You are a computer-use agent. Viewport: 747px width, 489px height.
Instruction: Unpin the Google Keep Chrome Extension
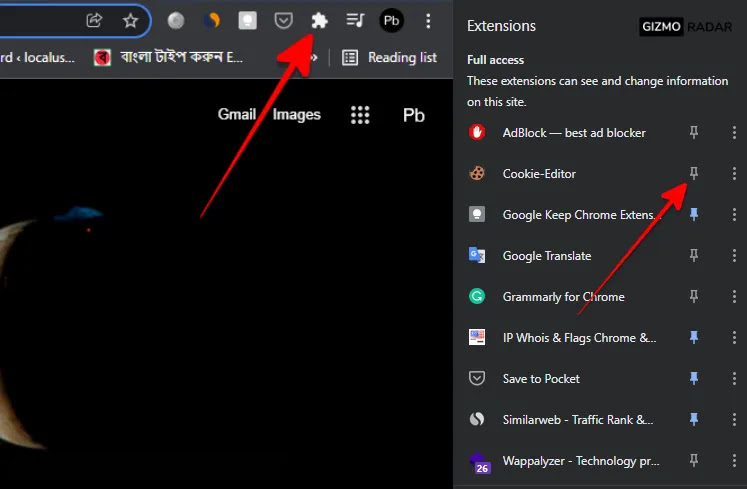(694, 214)
